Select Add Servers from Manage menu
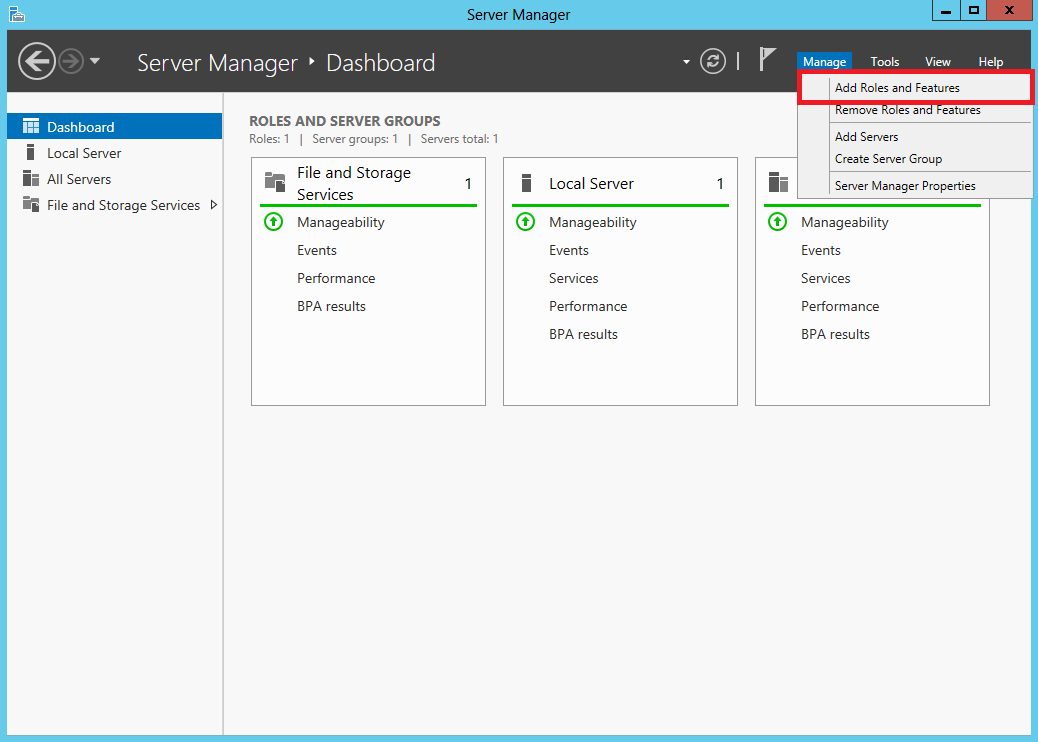This screenshot has height=742, width=1038. [866, 137]
